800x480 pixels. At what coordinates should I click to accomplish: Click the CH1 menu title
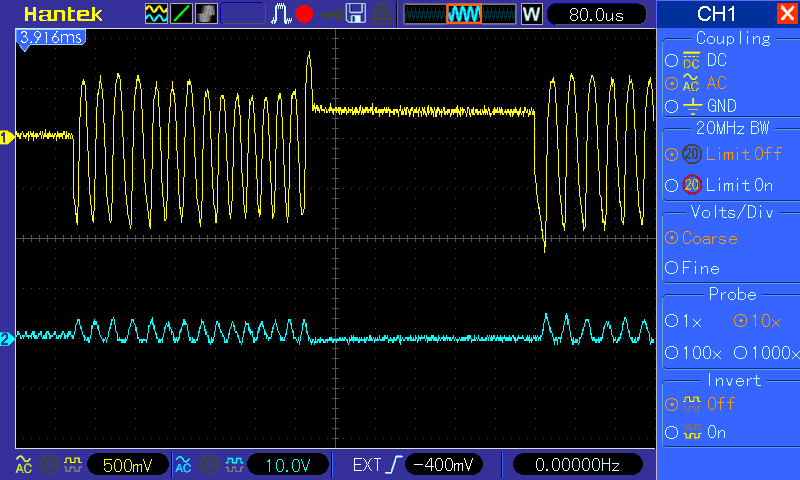click(716, 14)
